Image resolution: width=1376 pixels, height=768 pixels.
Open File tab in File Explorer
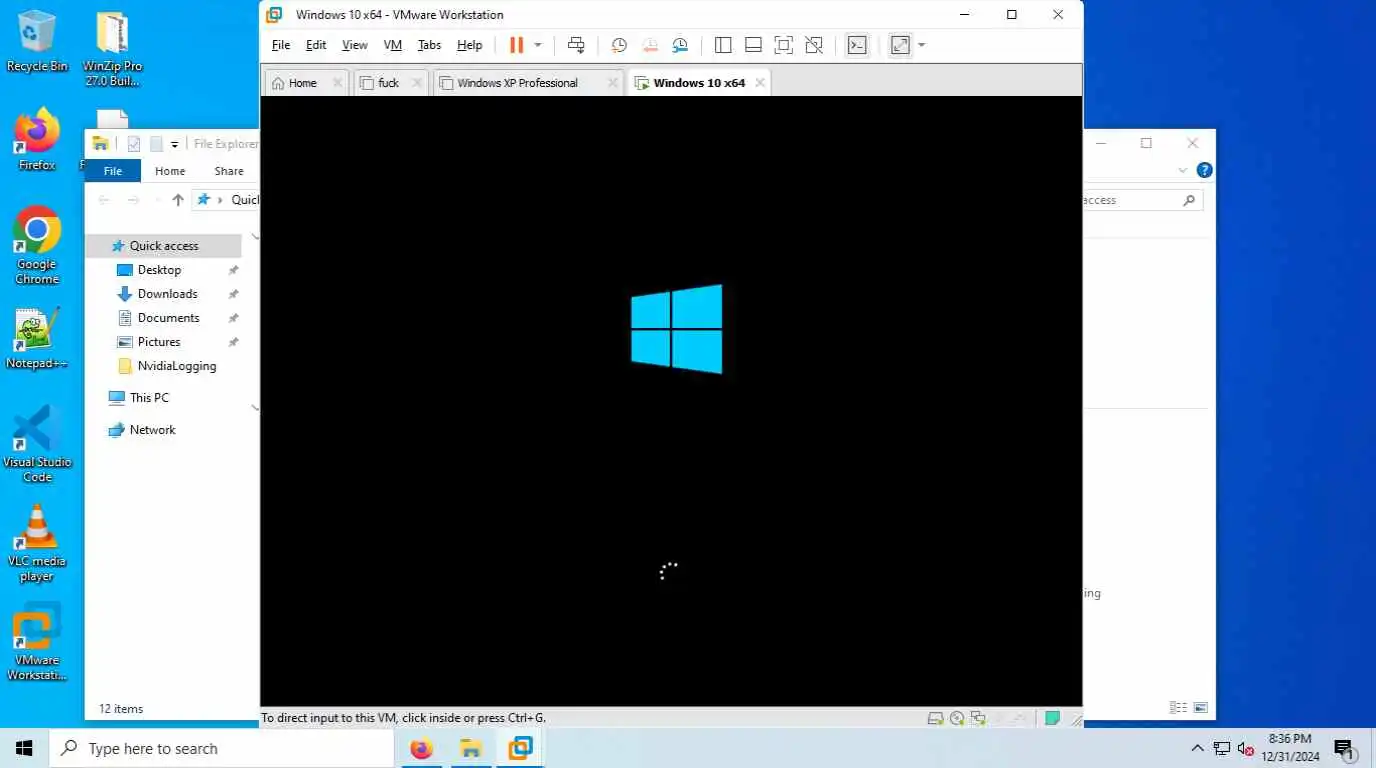click(113, 171)
